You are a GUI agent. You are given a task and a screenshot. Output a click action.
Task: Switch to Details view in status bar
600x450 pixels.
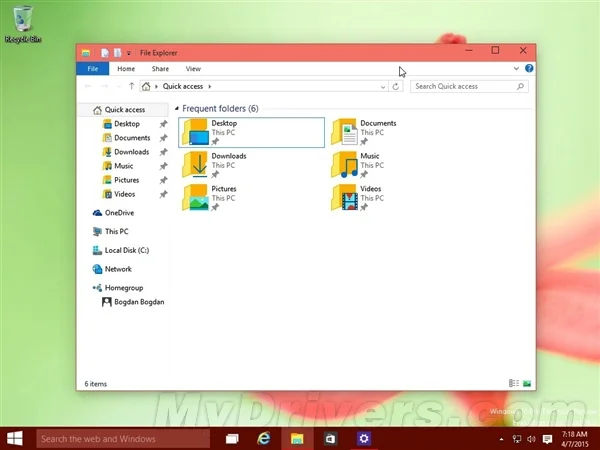(514, 383)
